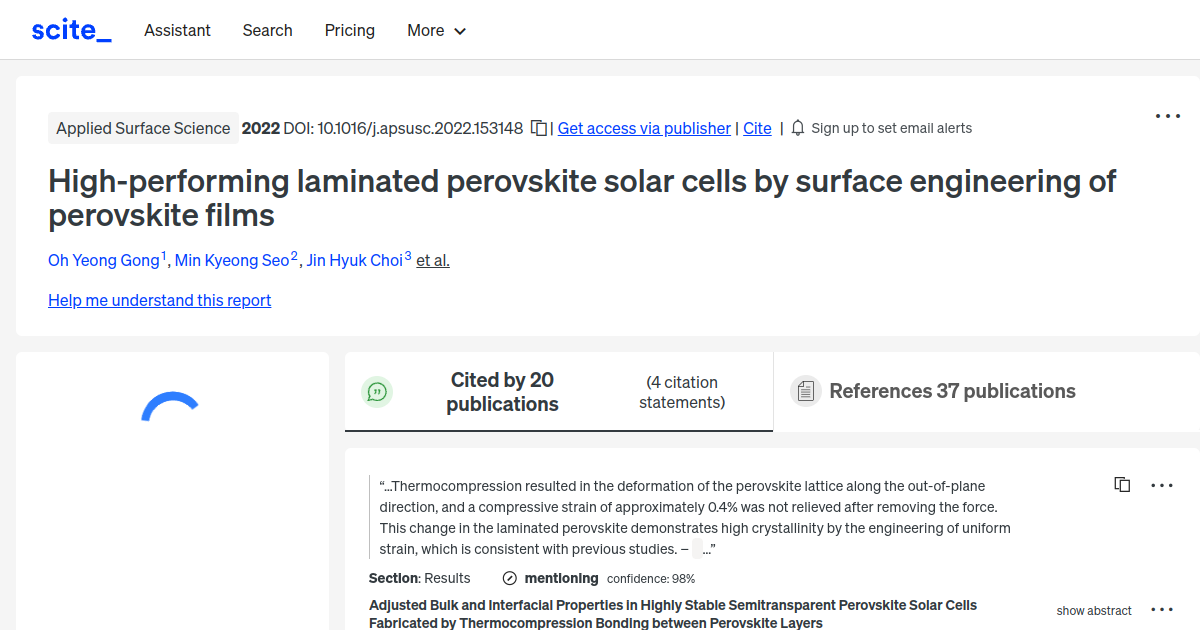
Task: Open Get access via publisher link
Action: point(644,128)
